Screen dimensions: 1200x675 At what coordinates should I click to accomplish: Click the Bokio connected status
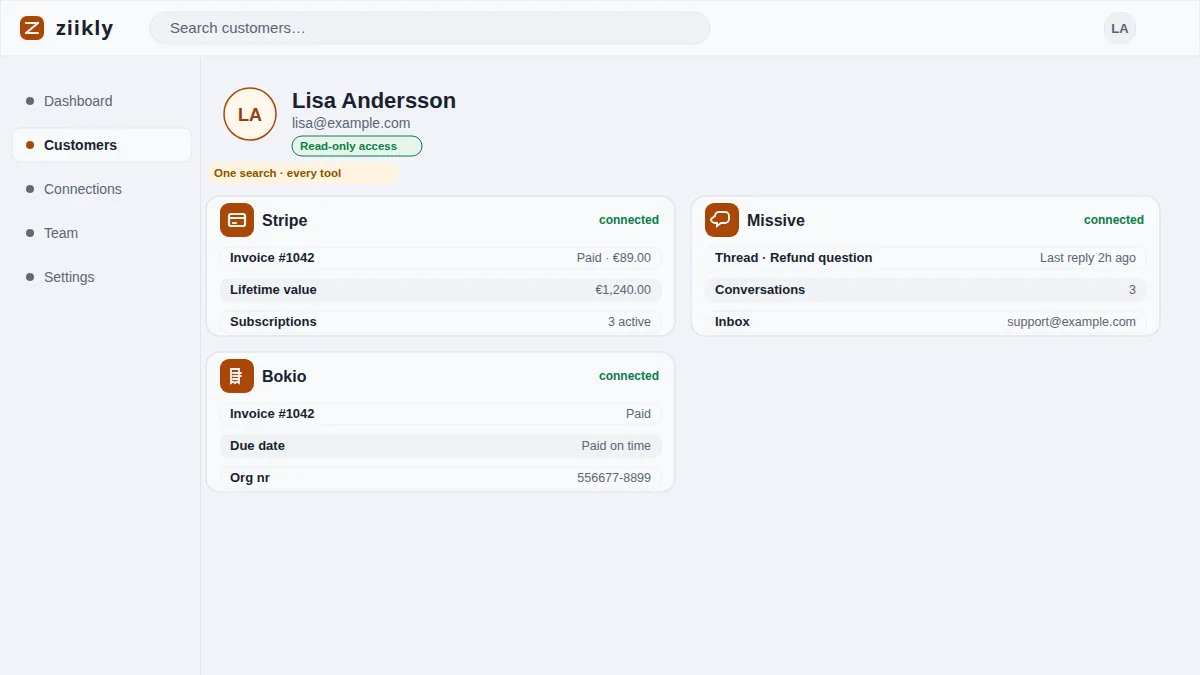629,376
